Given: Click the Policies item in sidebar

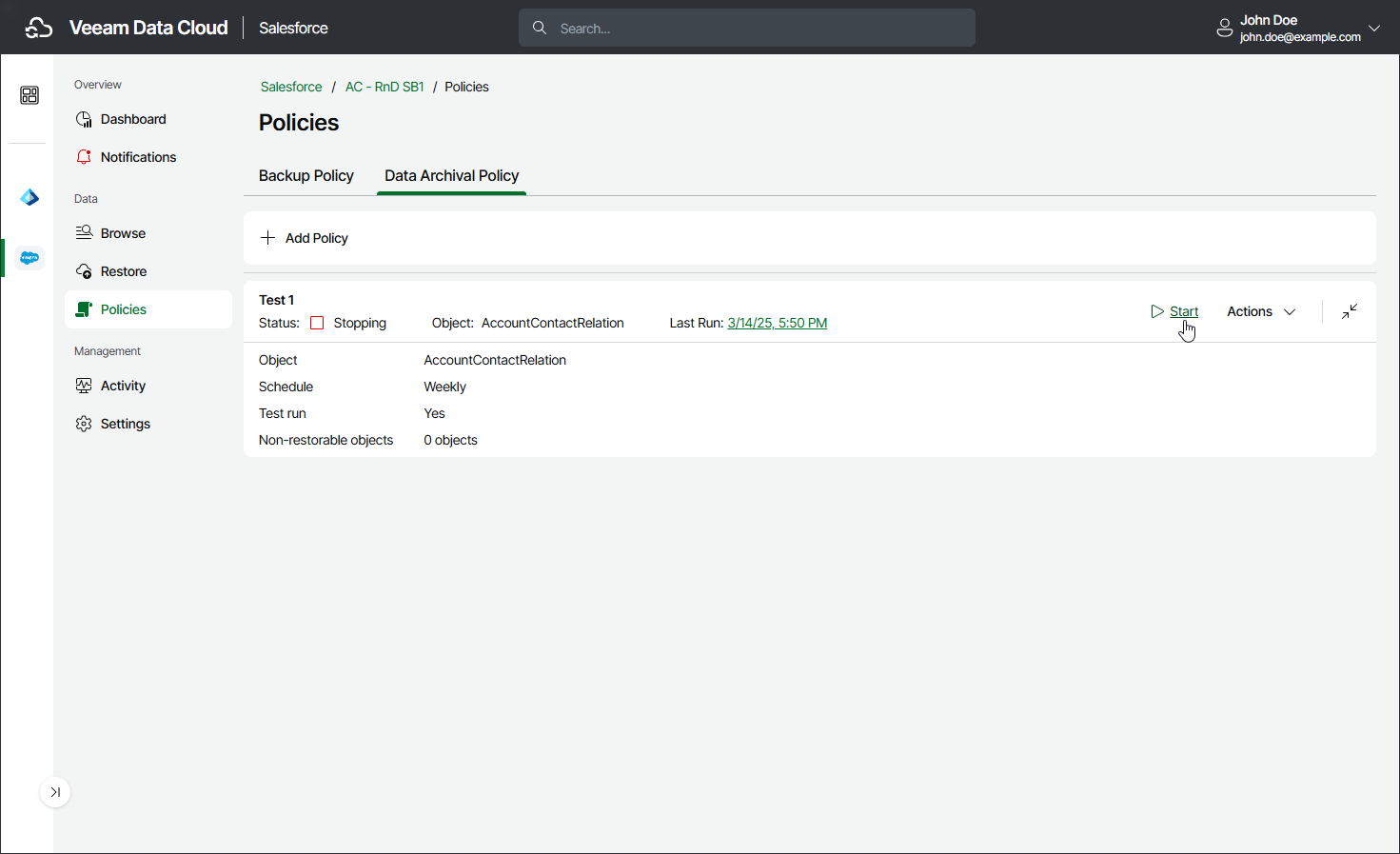Looking at the screenshot, I should click(148, 309).
